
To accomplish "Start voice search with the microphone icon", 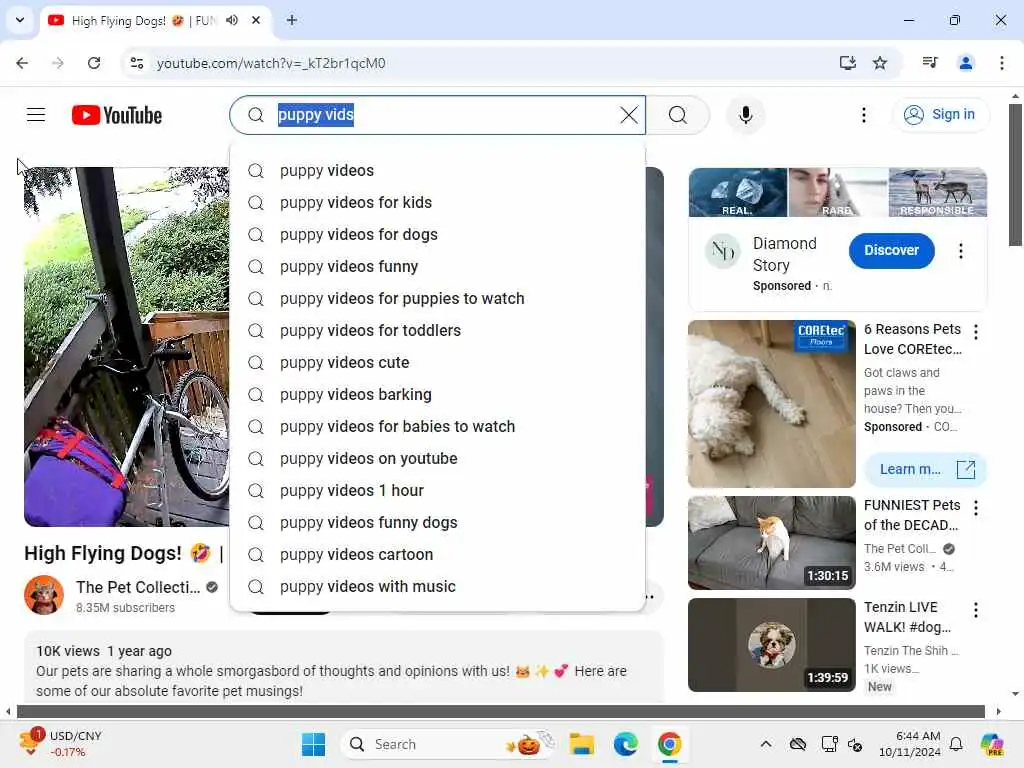I will (x=745, y=115).
